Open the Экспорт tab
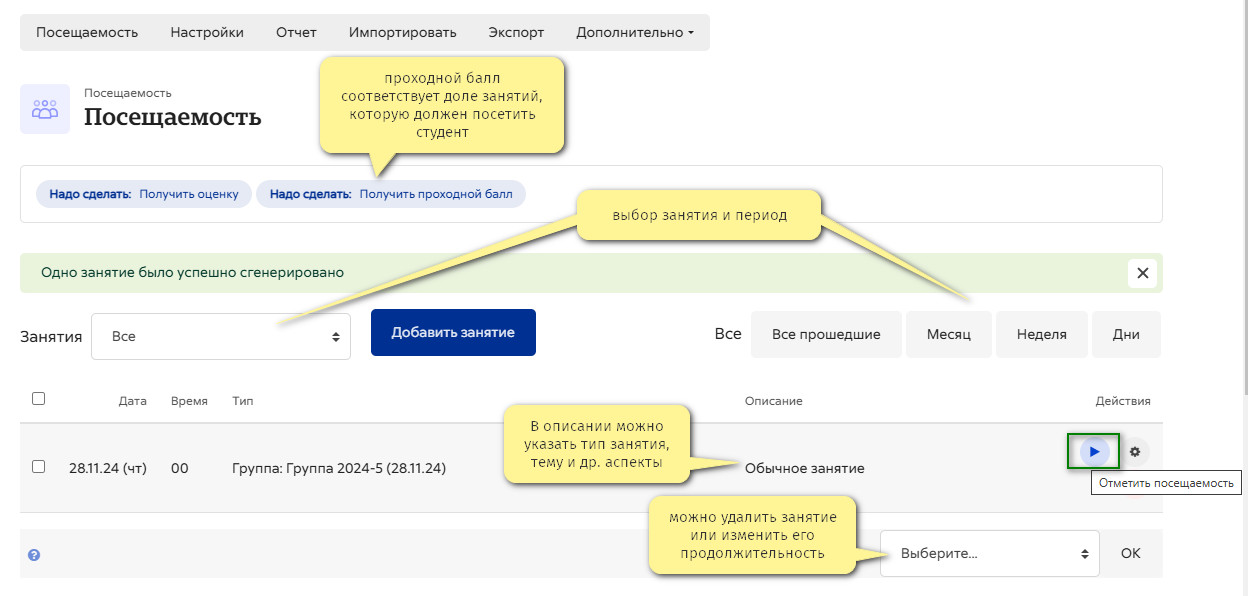The width and height of the screenshot is (1248, 596). [x=516, y=32]
